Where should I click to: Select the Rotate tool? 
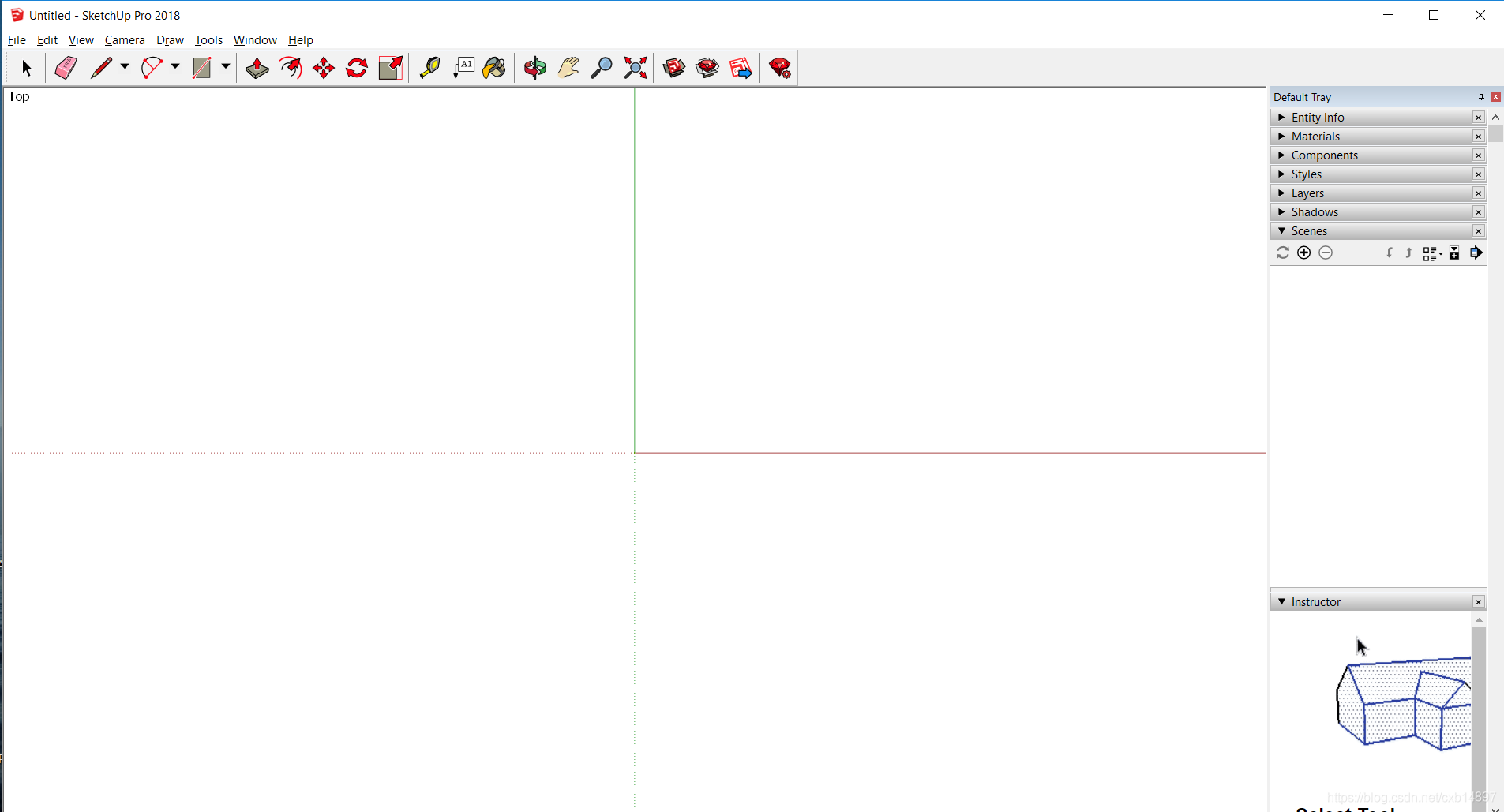pos(357,68)
